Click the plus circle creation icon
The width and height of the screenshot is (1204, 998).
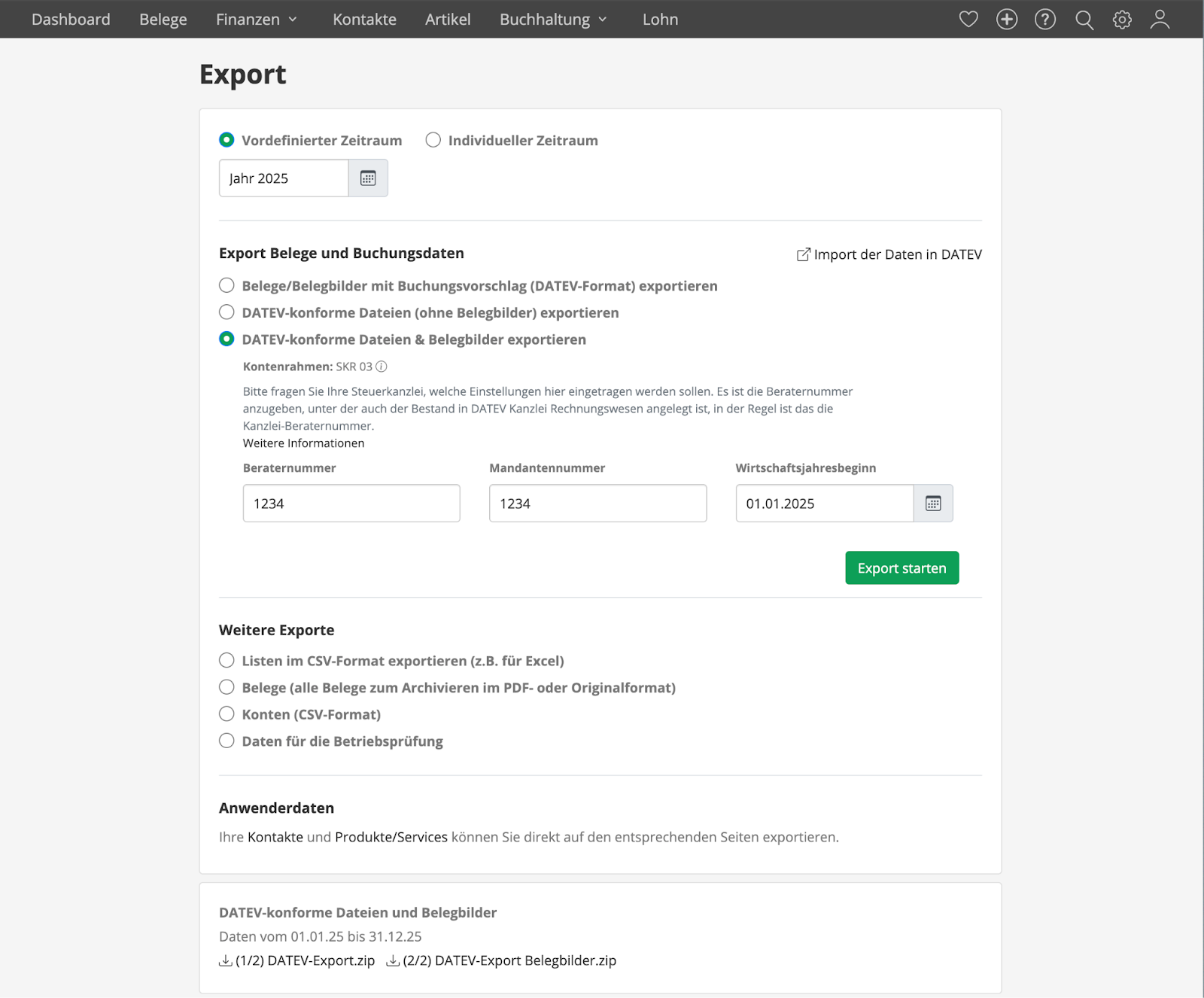(x=1007, y=20)
